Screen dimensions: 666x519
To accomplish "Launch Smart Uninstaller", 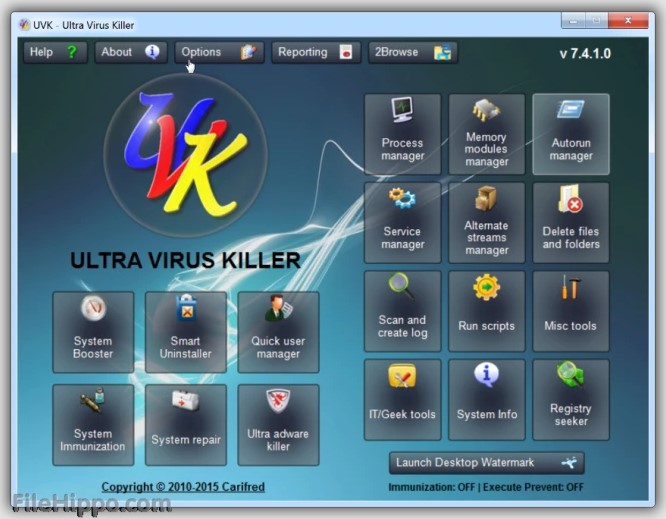I will (x=186, y=332).
